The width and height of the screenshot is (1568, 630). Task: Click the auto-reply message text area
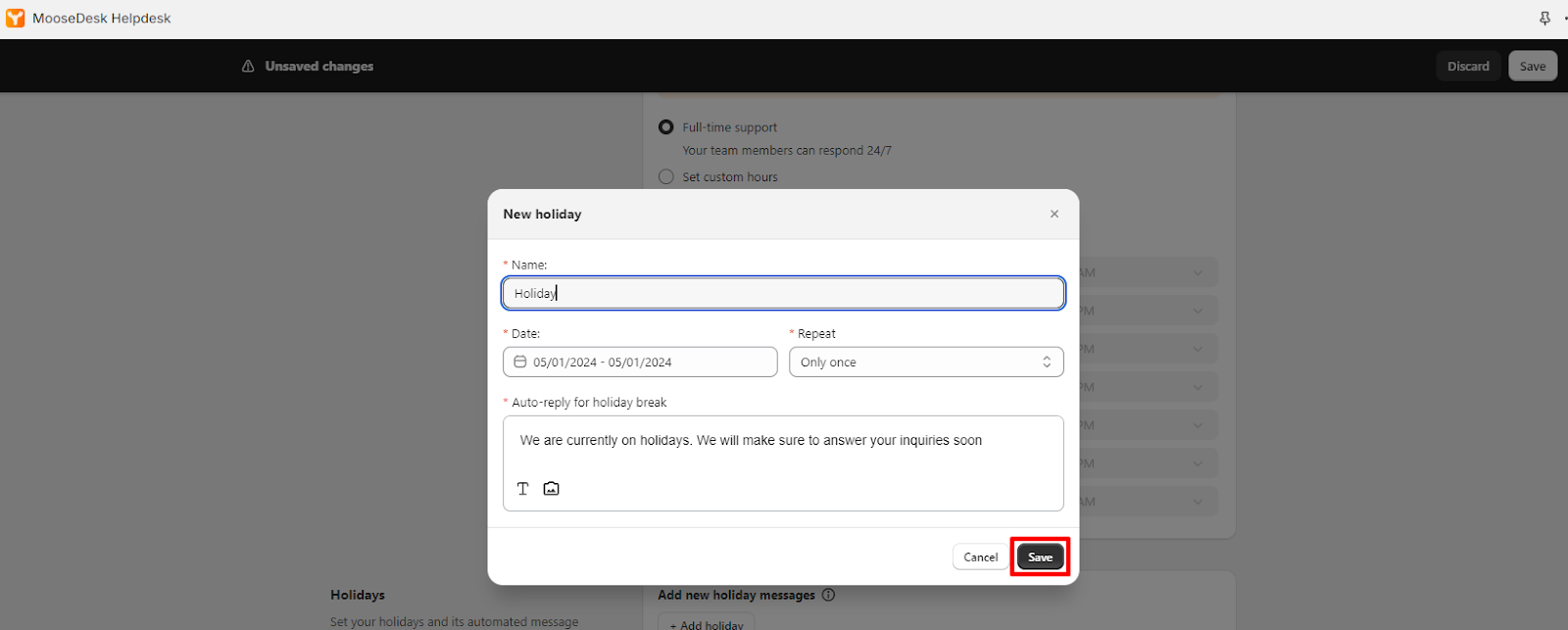[x=783, y=463]
